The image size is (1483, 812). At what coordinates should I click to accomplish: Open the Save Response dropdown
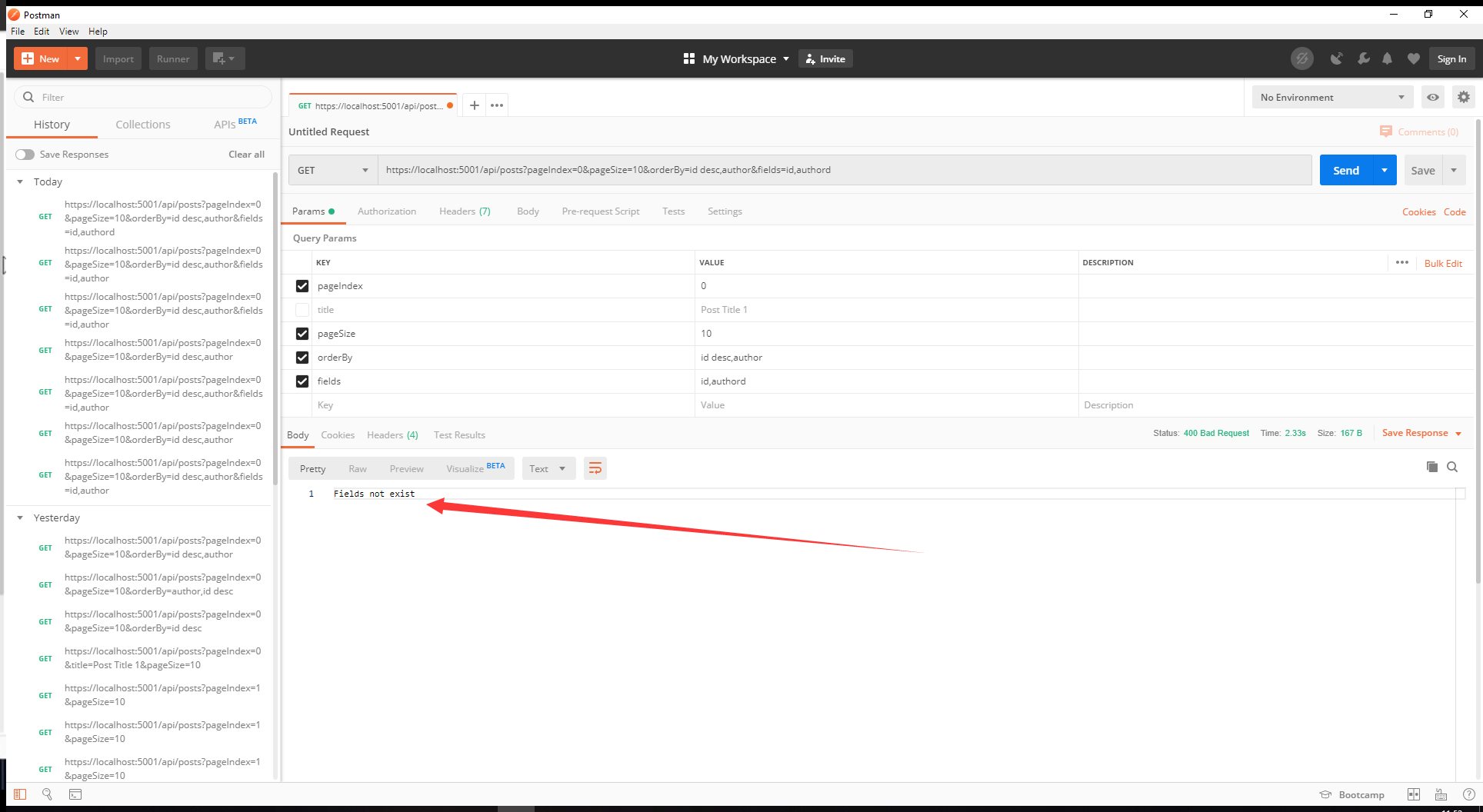pyautogui.click(x=1421, y=433)
